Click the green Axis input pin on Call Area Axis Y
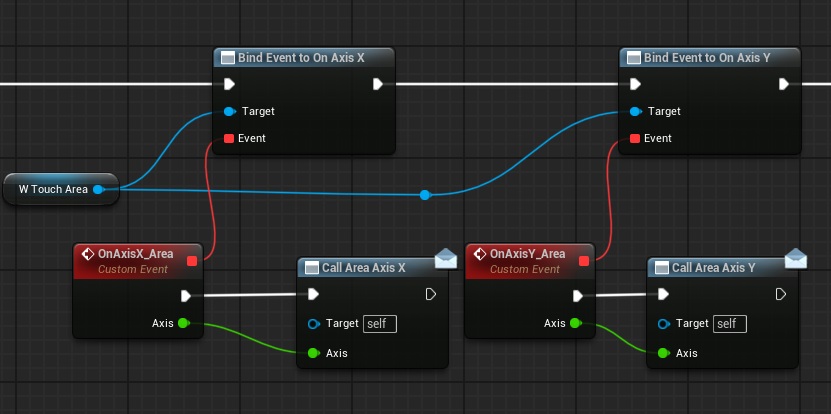Image resolution: width=831 pixels, height=414 pixels. click(663, 353)
